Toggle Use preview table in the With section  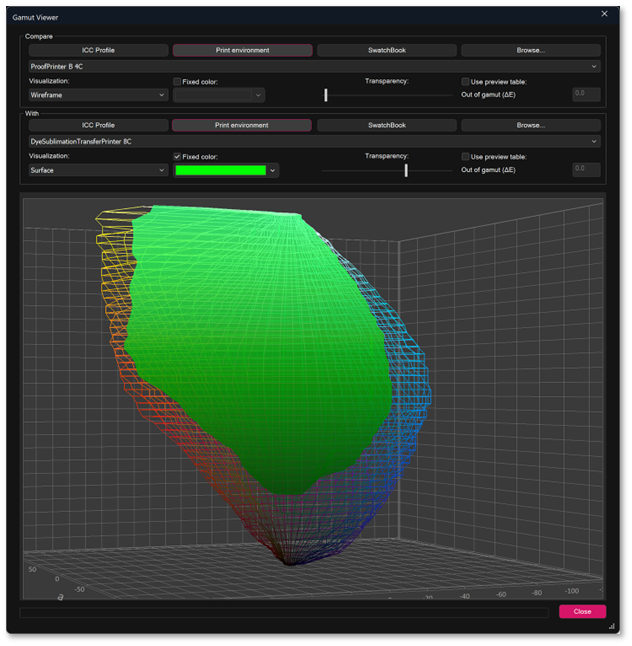coord(466,157)
